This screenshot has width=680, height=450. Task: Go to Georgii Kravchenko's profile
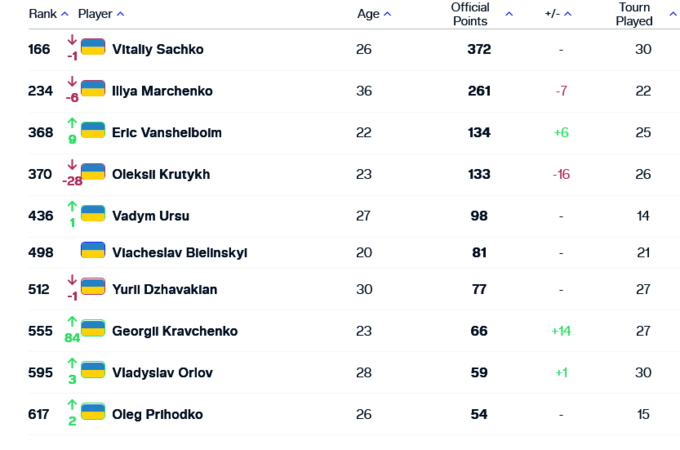[174, 331]
